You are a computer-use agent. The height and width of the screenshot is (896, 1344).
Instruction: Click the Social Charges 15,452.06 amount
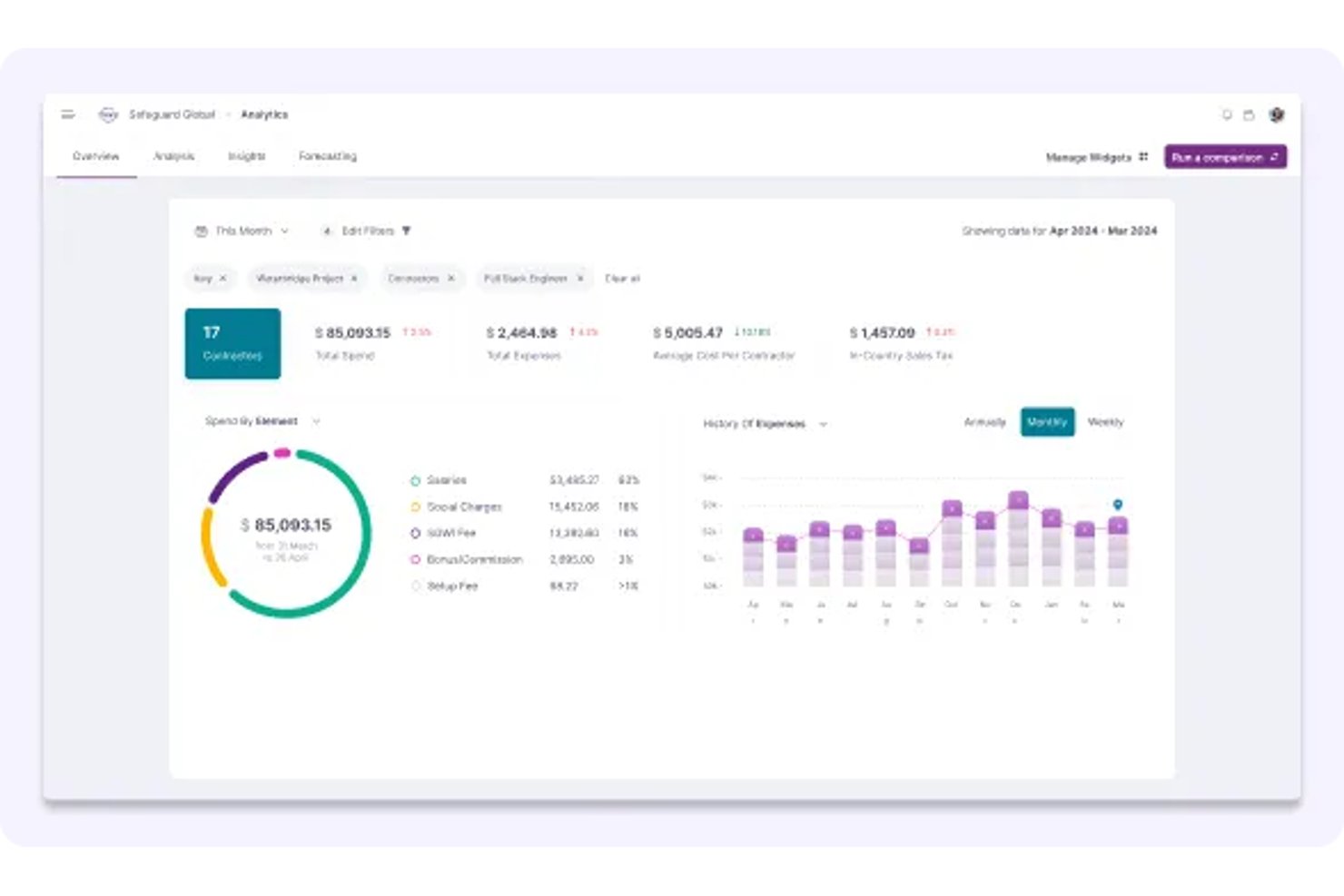(574, 507)
